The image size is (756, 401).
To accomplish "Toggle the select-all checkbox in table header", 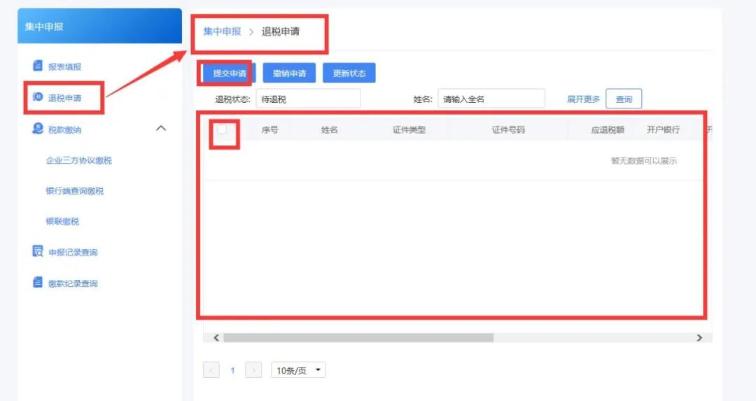I will coord(222,129).
